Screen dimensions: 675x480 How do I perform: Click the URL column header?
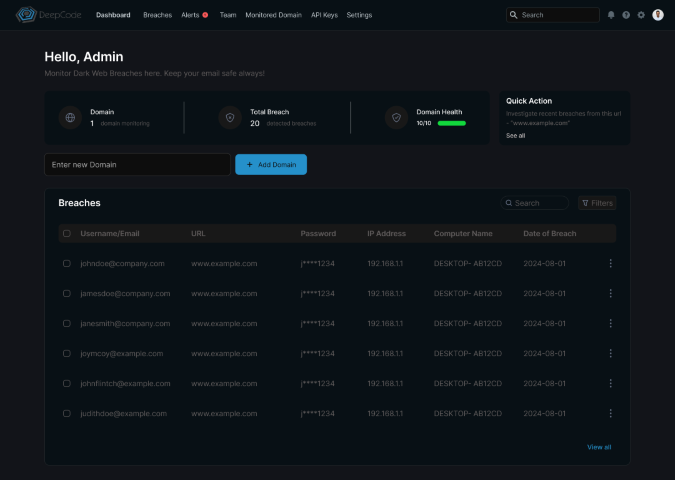(x=198, y=233)
